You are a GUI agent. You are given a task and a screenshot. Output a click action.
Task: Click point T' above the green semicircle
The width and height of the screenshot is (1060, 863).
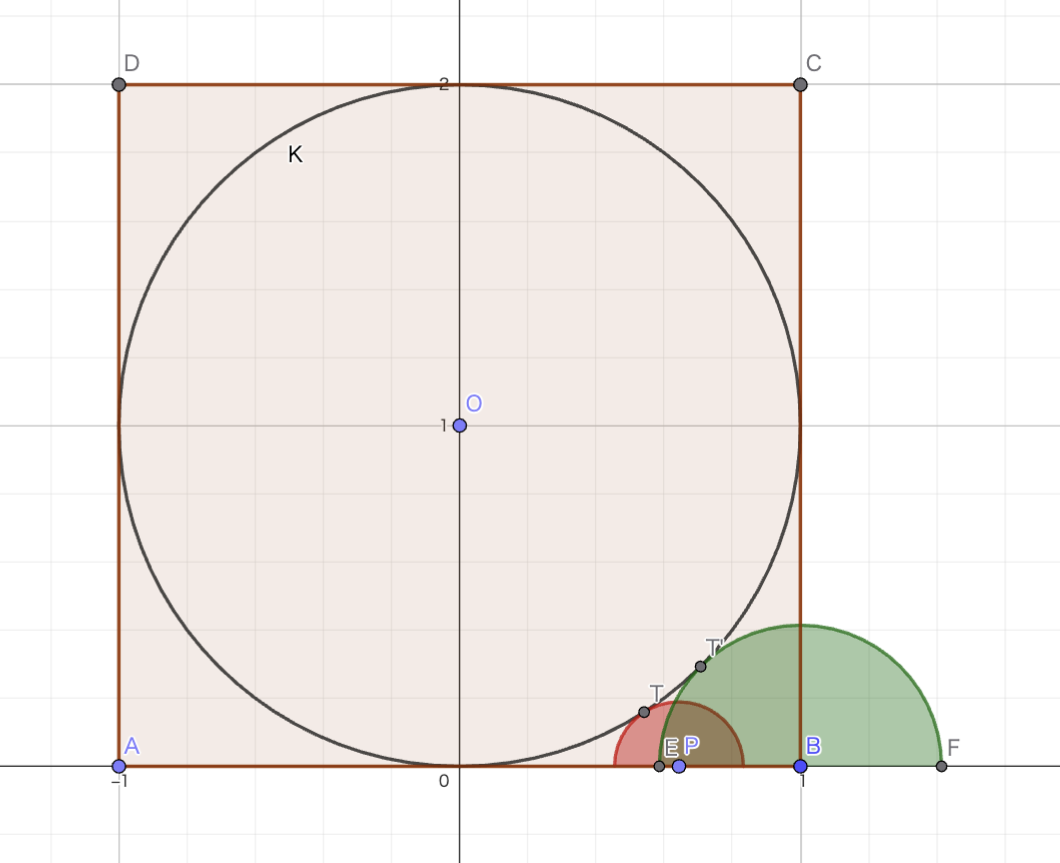coord(700,663)
